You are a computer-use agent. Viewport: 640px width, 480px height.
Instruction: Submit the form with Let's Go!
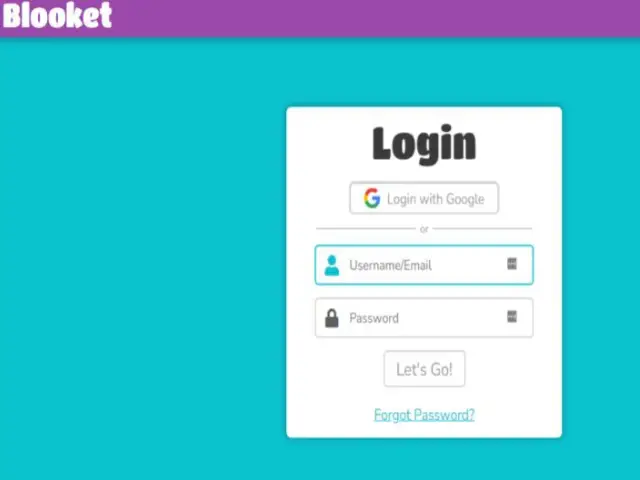[424, 369]
